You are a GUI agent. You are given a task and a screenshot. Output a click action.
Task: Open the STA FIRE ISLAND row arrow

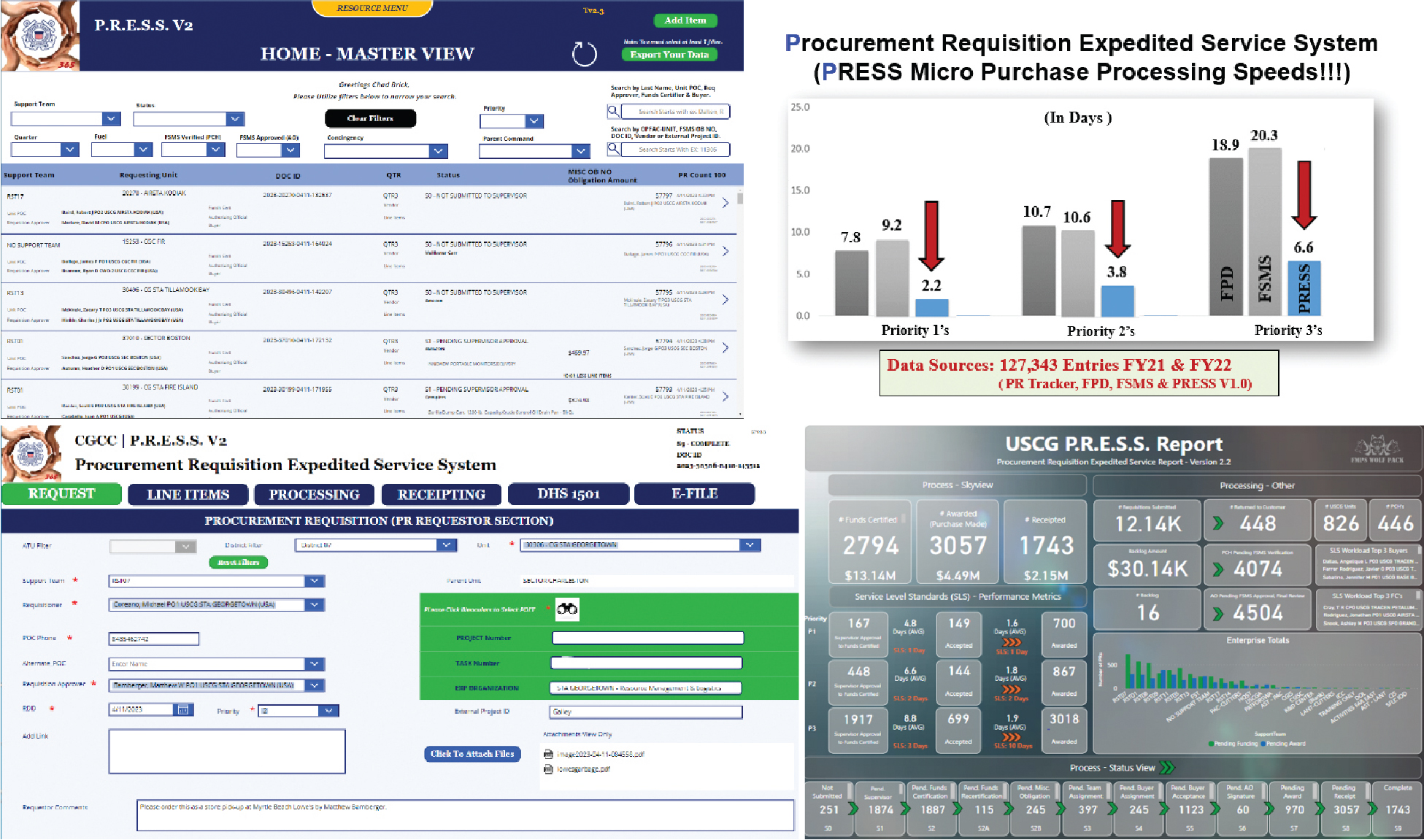pyautogui.click(x=725, y=396)
